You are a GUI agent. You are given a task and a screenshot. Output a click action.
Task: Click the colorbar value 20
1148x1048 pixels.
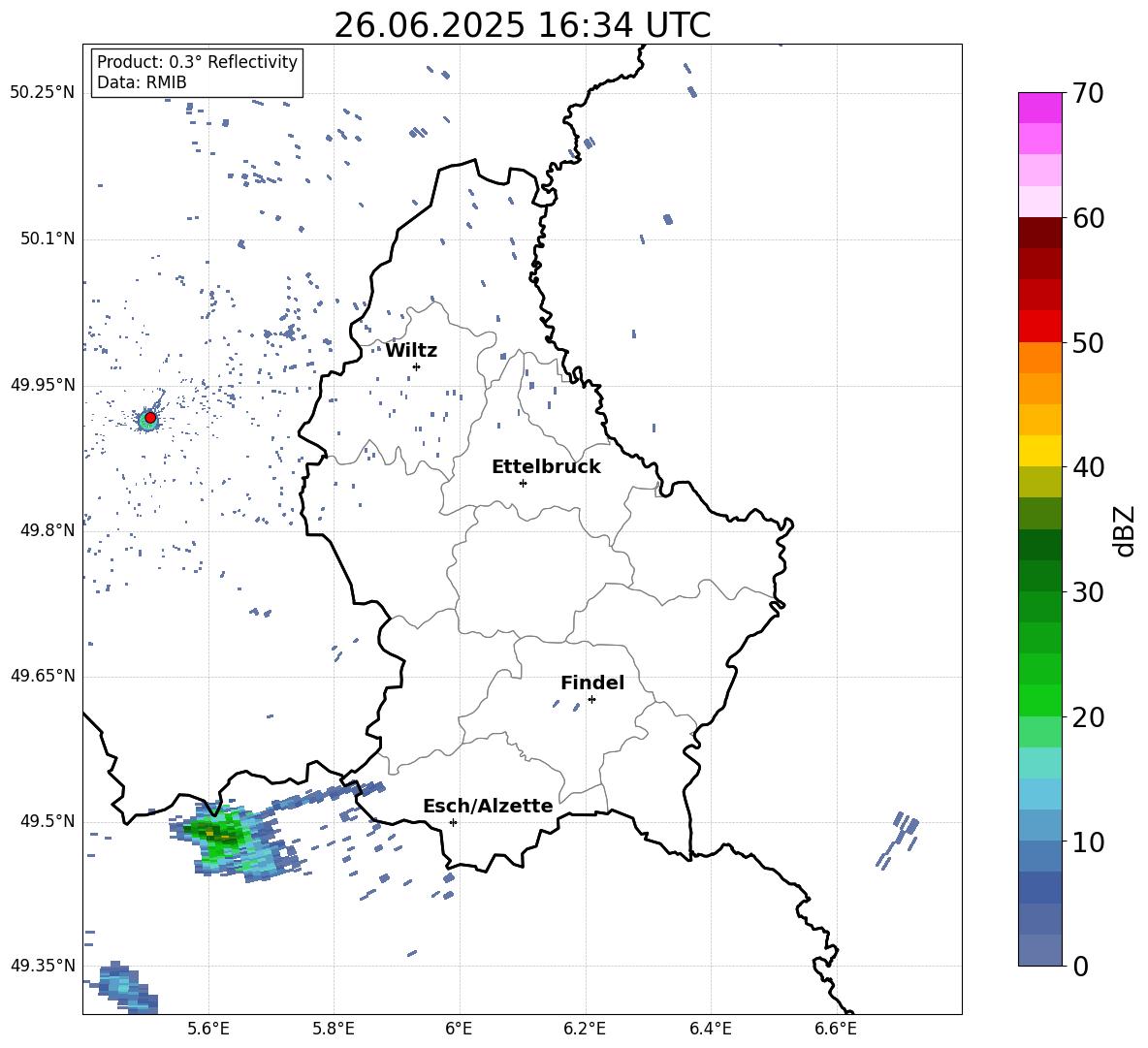1088,716
